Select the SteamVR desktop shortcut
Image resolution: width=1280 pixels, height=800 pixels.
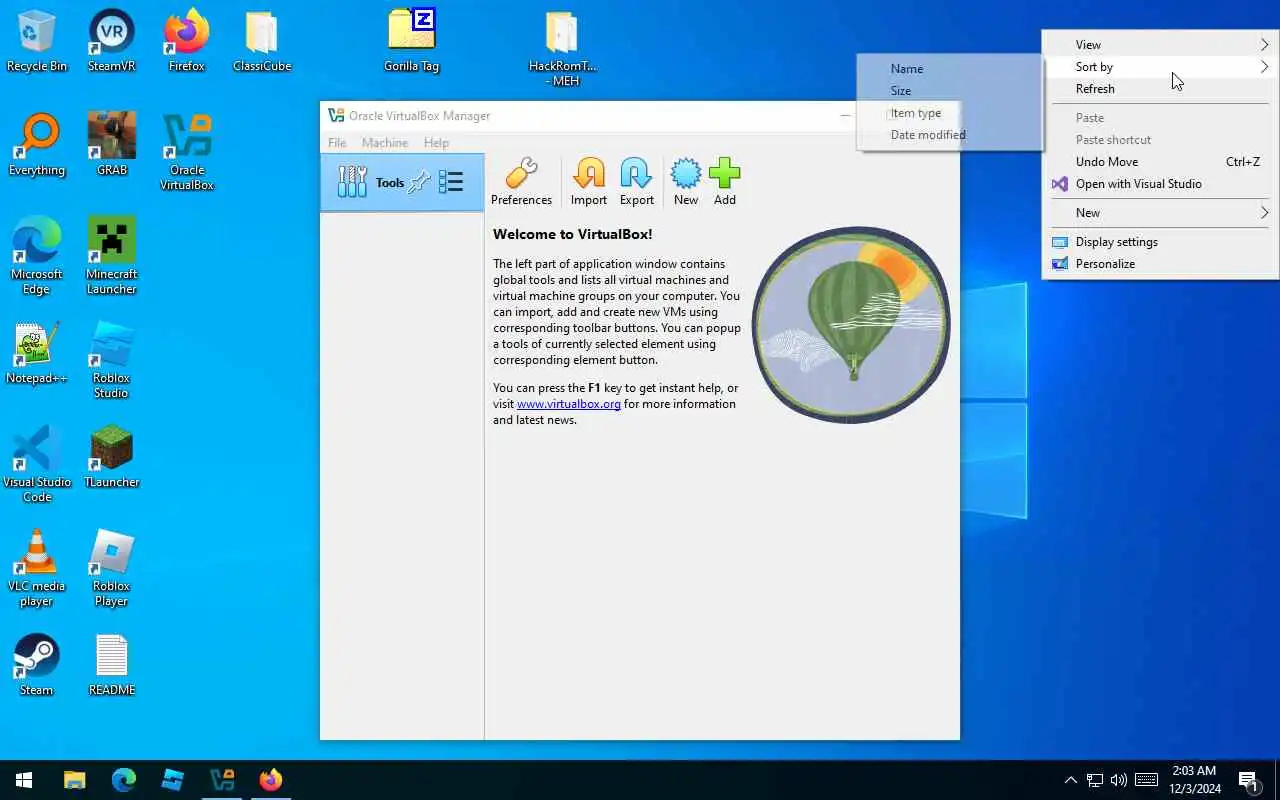coord(112,42)
